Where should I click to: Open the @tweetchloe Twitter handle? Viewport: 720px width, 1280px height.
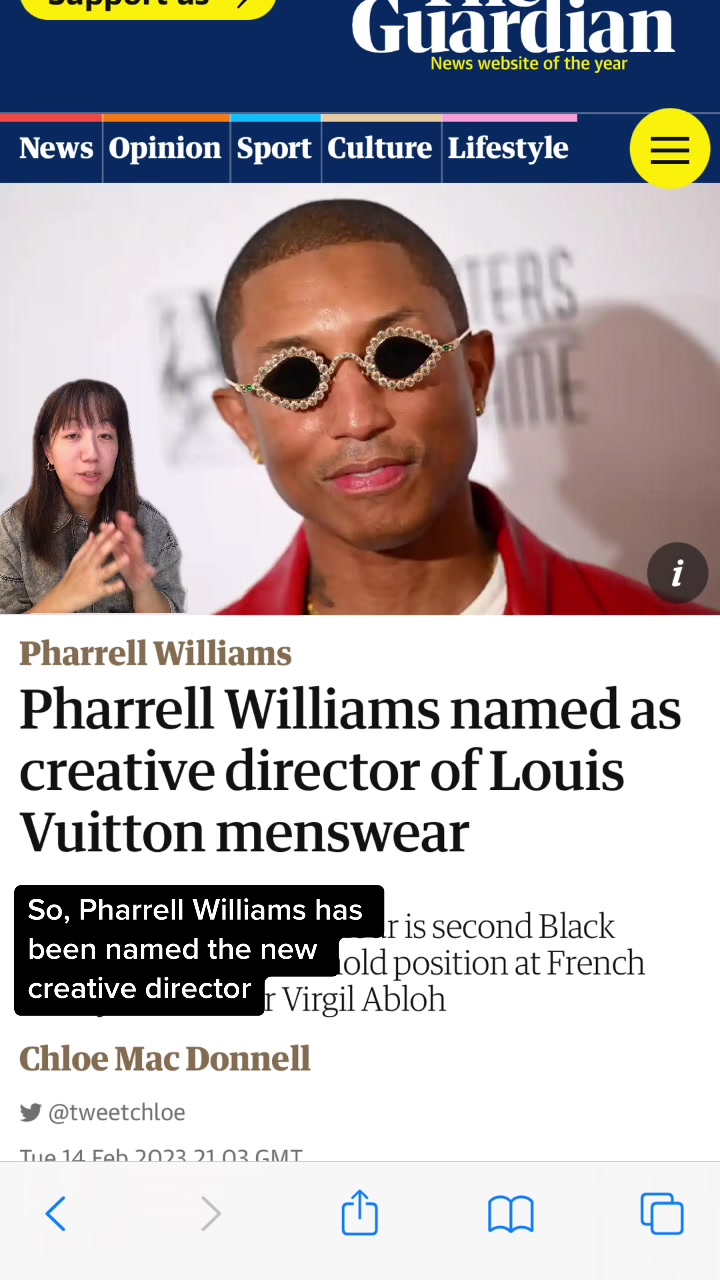(x=117, y=1112)
